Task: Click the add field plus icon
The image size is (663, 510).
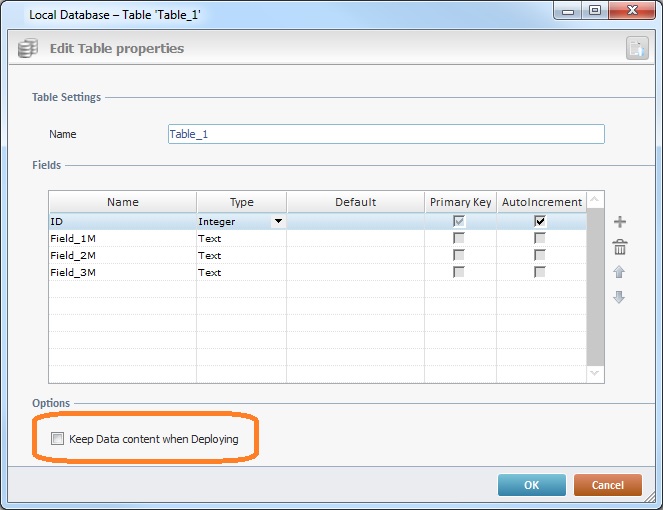Action: [619, 222]
